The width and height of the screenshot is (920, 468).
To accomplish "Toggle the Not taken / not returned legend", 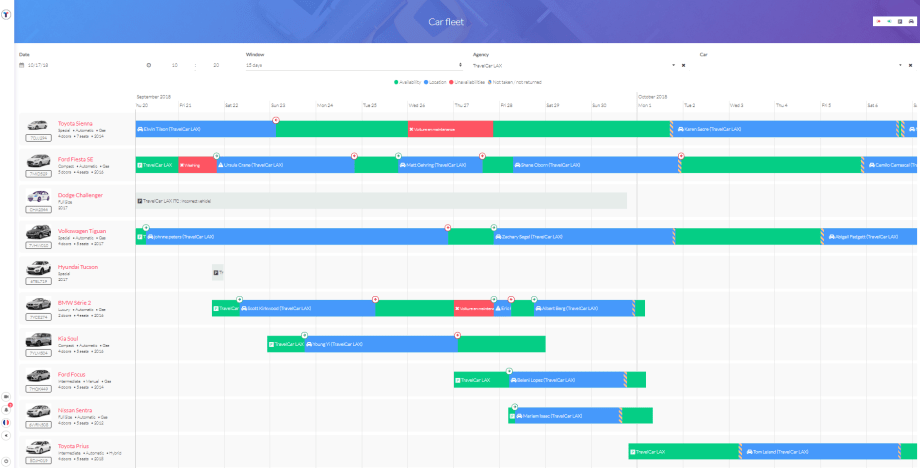I will (515, 82).
